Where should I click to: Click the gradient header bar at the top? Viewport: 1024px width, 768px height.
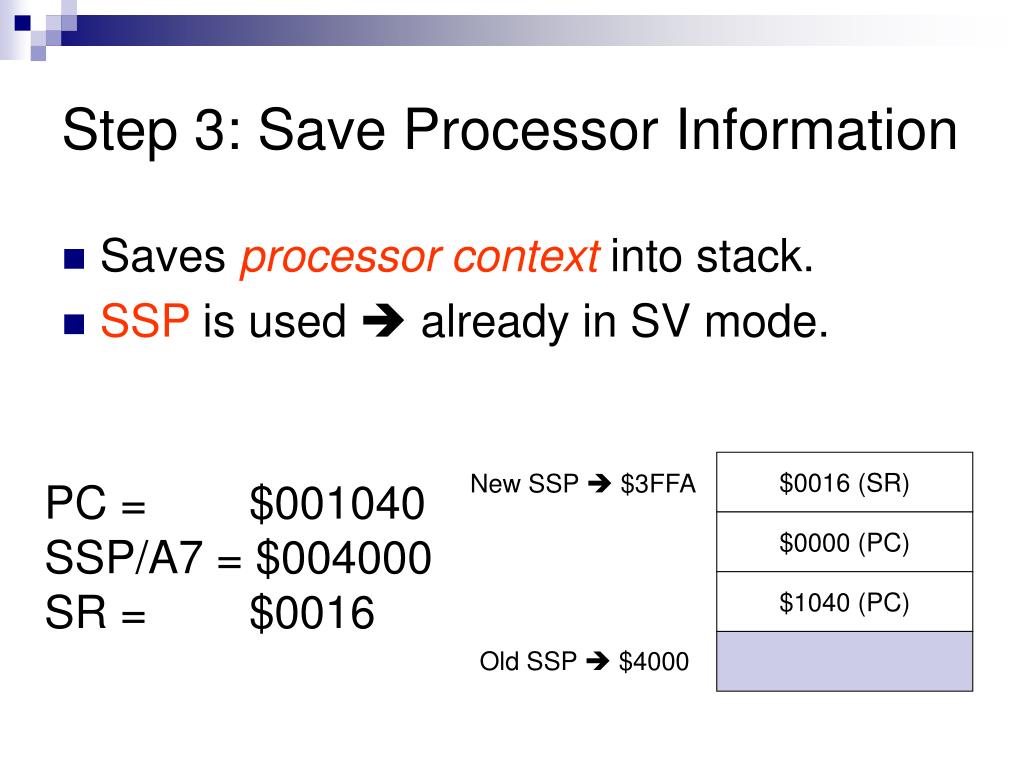[522, 30]
